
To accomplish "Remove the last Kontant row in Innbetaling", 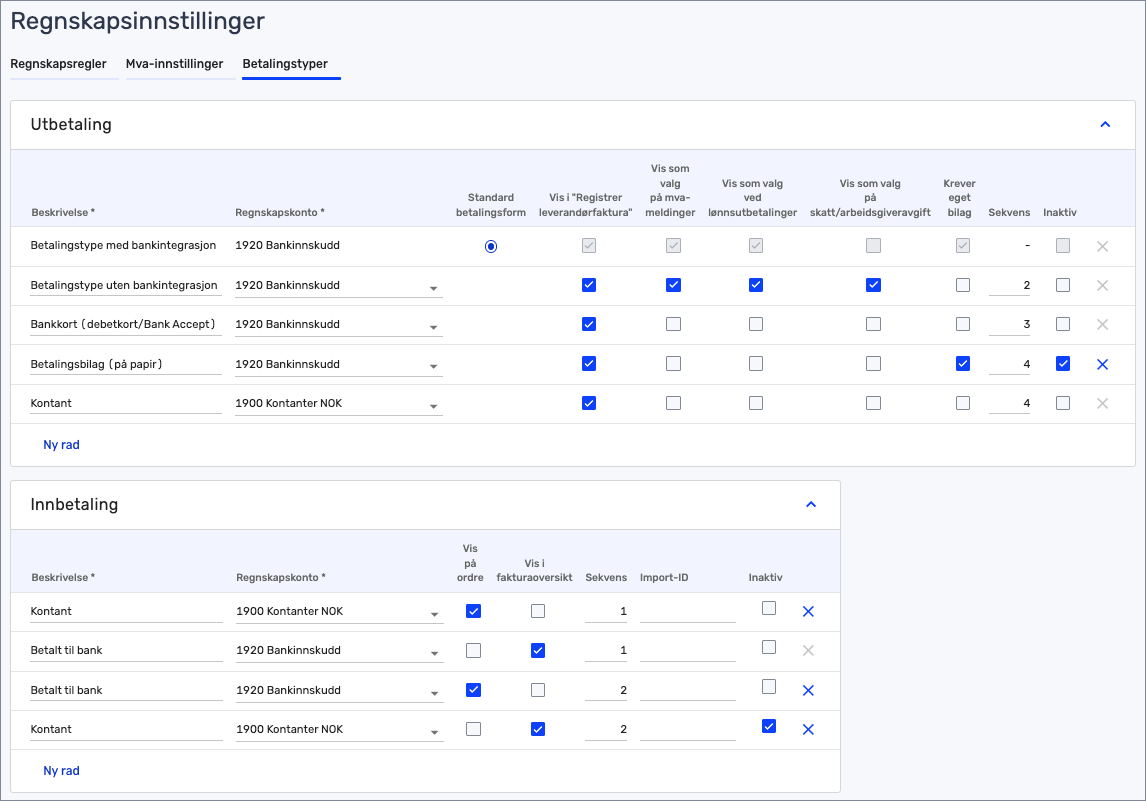I will point(808,729).
